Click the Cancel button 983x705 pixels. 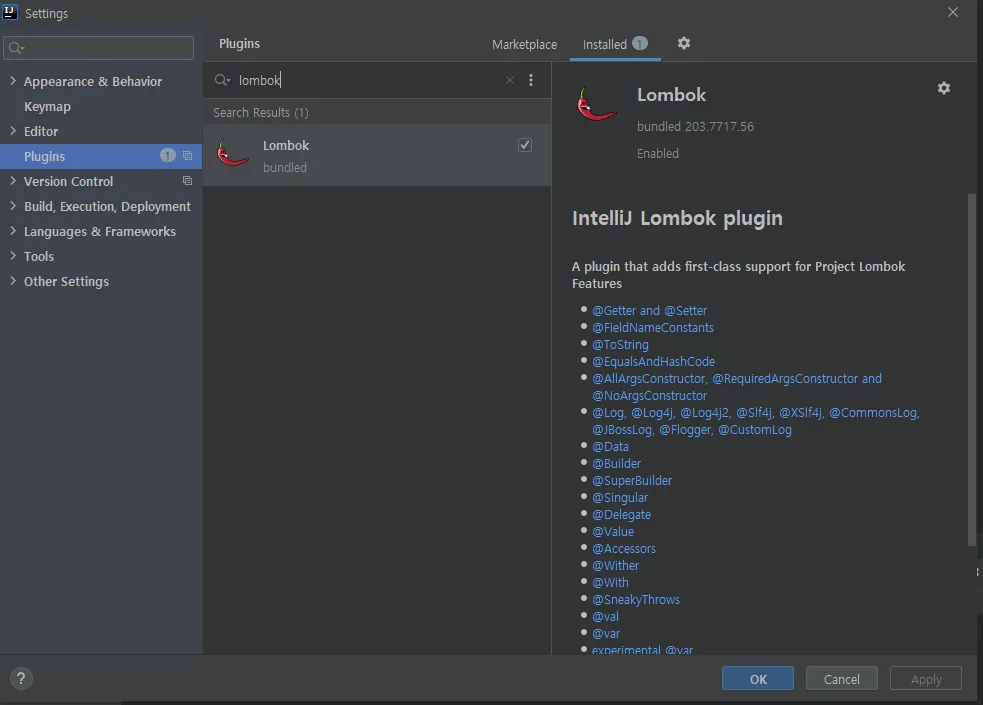841,679
